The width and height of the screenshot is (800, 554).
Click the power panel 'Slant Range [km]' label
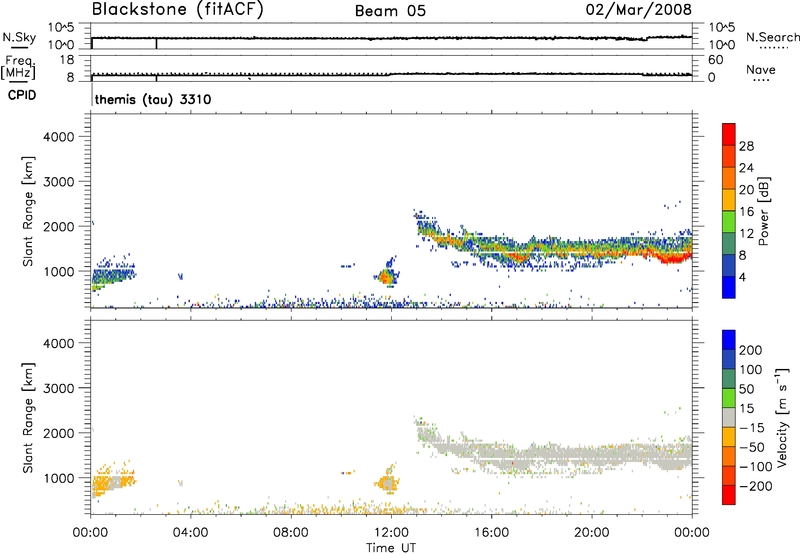tap(29, 211)
